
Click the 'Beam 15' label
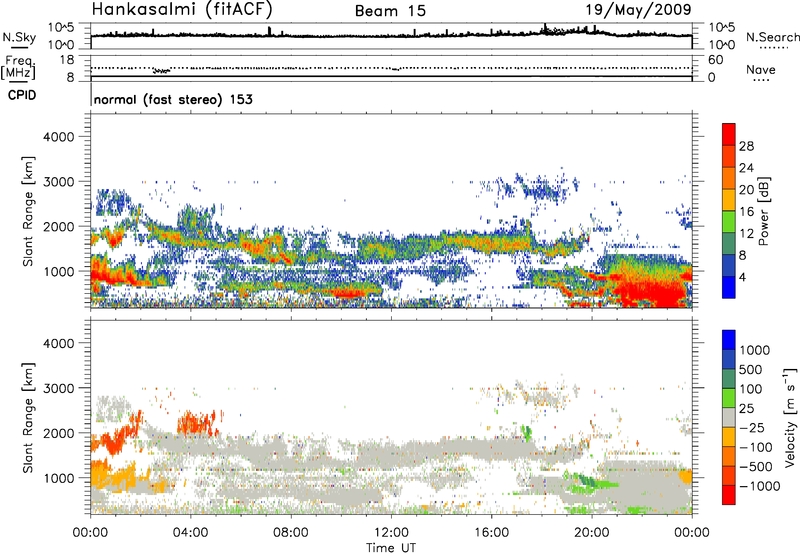pos(390,11)
